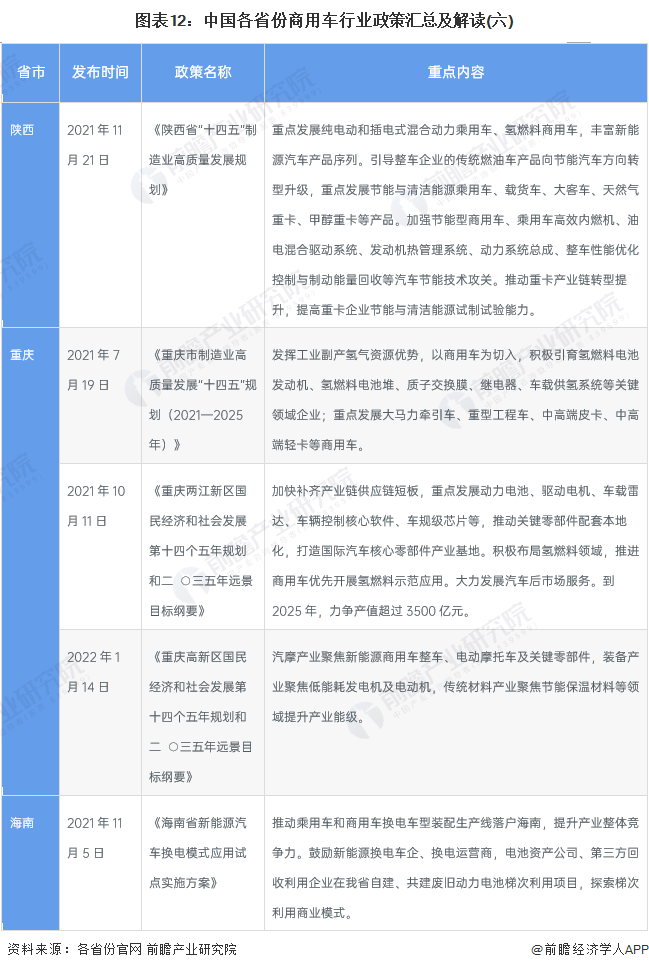649x970 pixels.
Task: Open the 海南省新能源汽车换电模式 policy name
Action: coord(203,852)
